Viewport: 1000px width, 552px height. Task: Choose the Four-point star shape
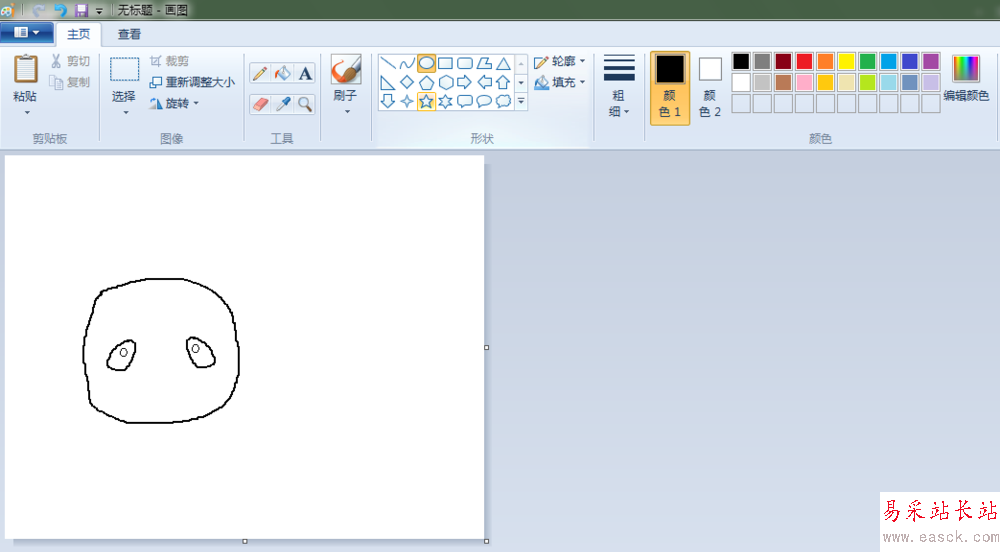[407, 101]
